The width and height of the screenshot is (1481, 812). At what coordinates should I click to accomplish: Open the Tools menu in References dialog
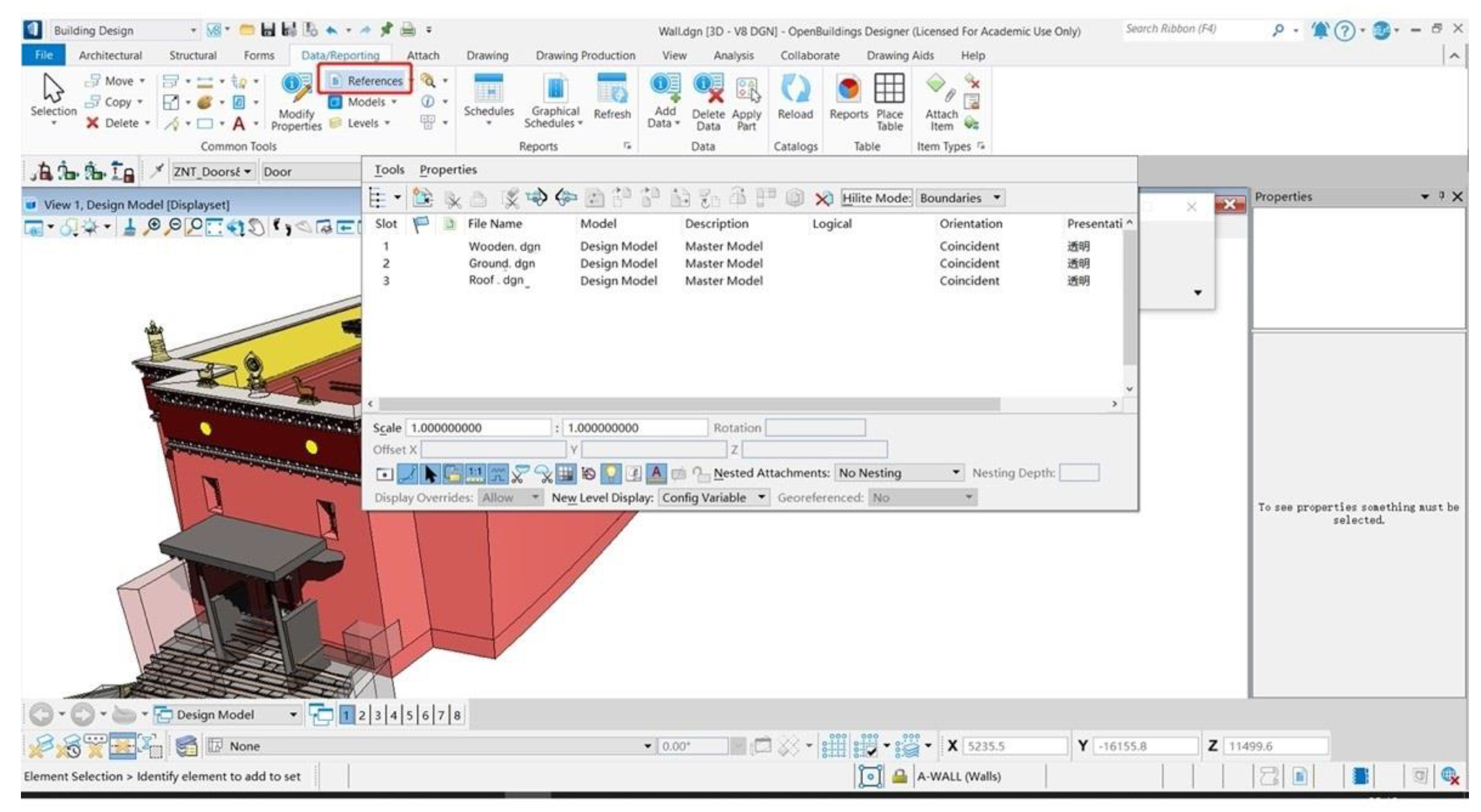click(x=389, y=170)
